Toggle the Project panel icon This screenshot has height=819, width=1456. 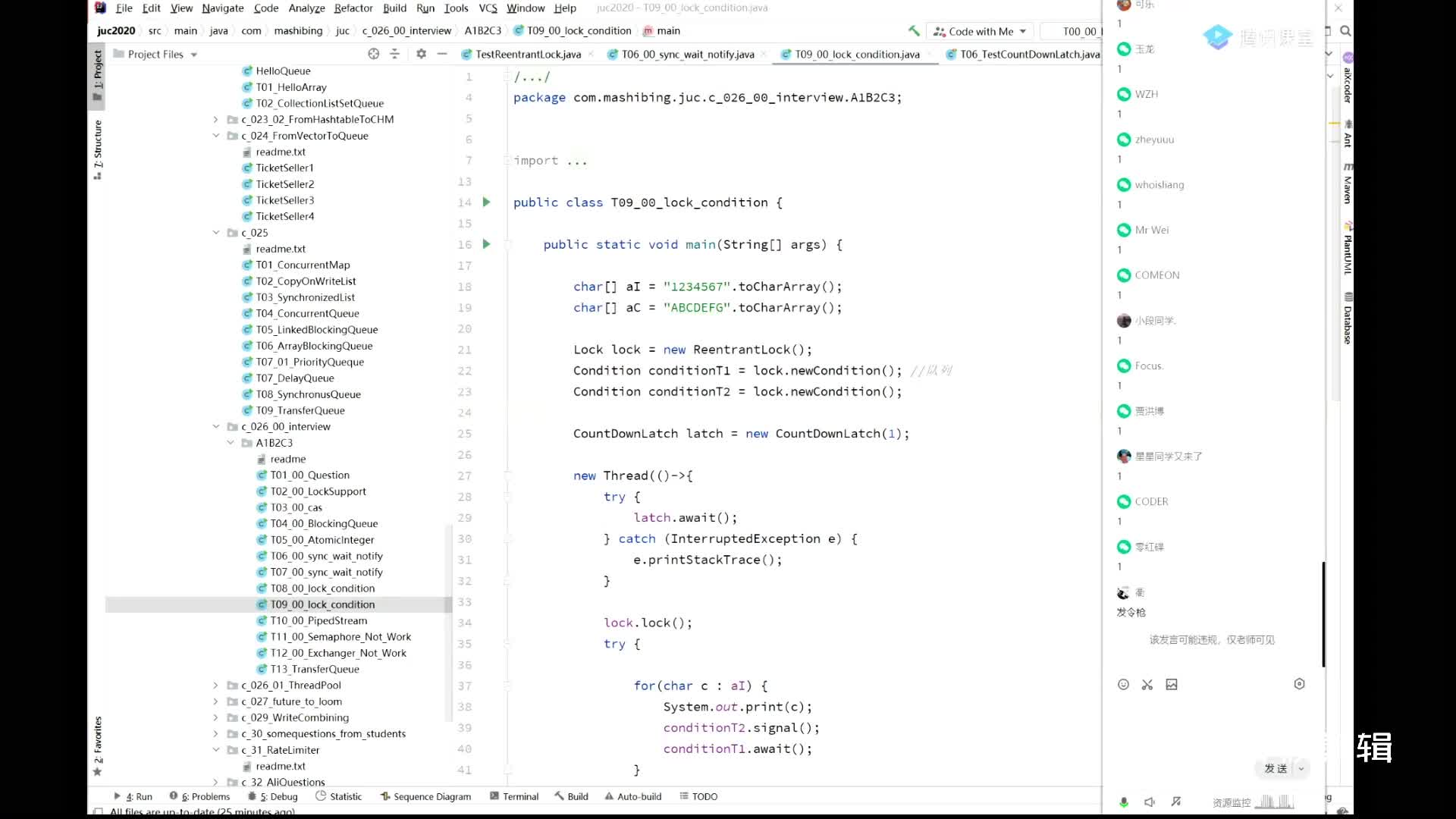pos(99,75)
